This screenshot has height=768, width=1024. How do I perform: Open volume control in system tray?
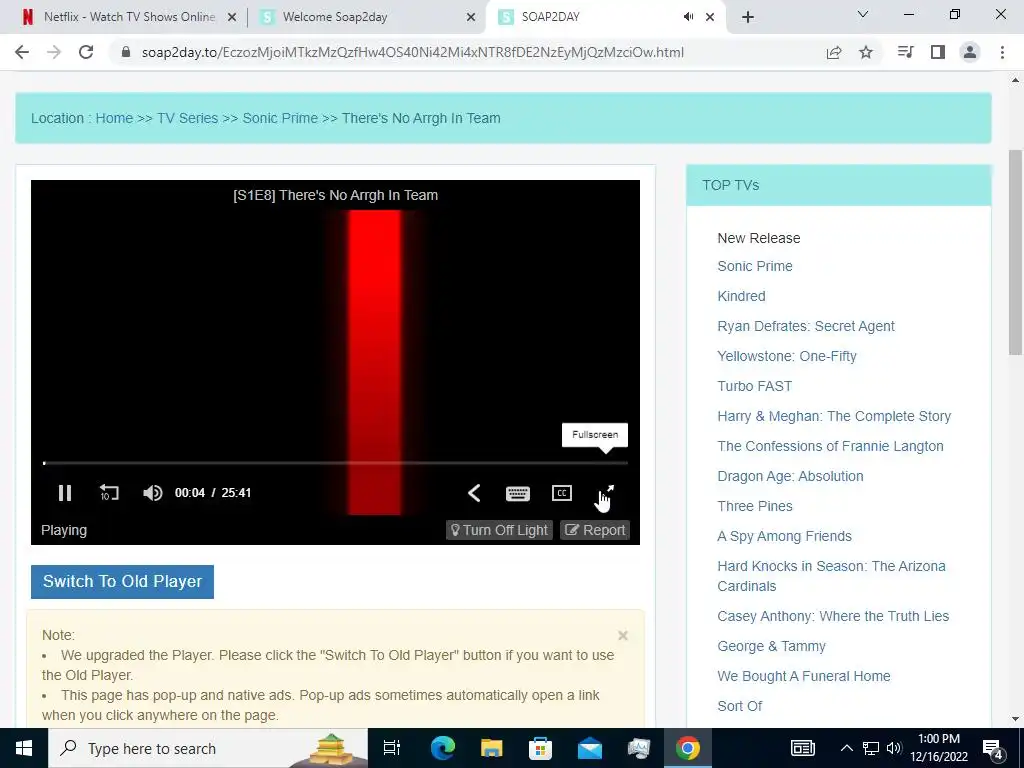[894, 748]
